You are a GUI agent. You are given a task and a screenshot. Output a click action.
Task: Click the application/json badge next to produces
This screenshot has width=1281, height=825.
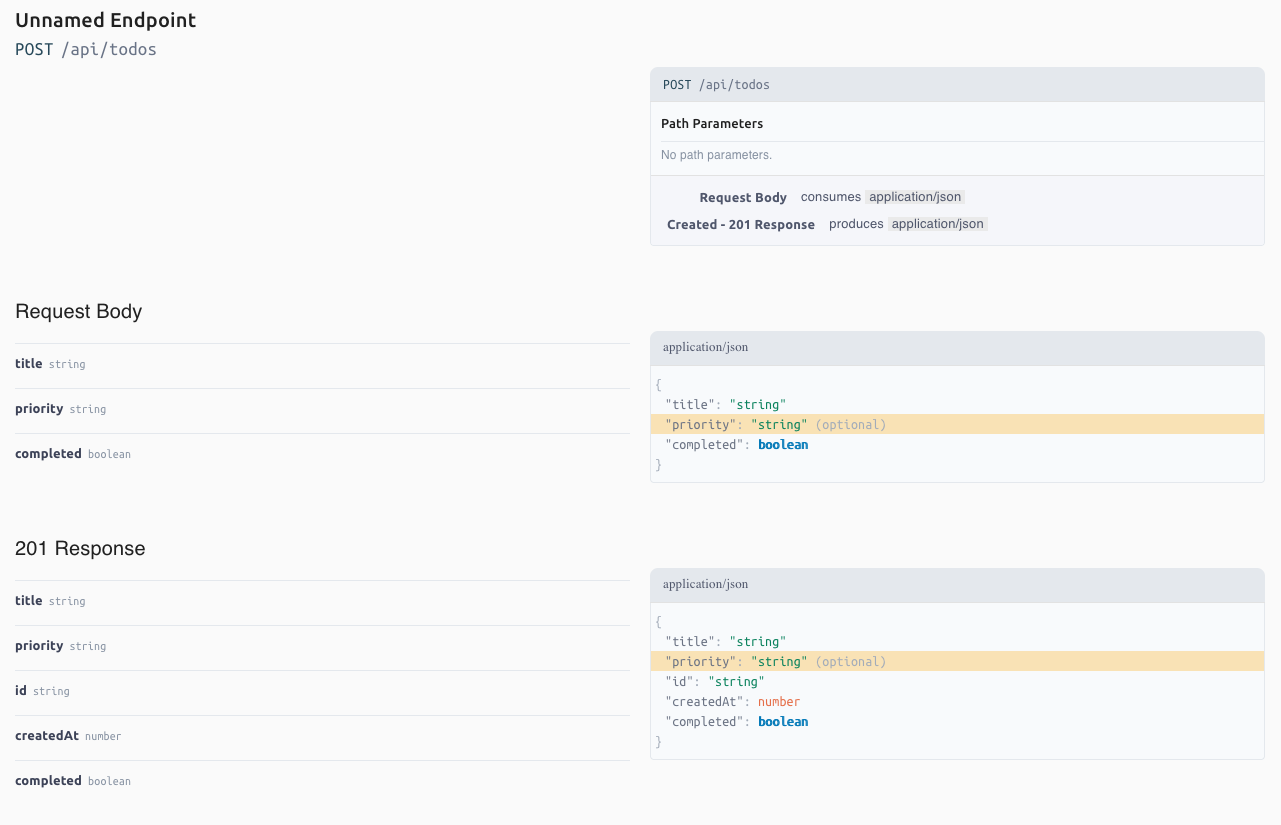938,225
